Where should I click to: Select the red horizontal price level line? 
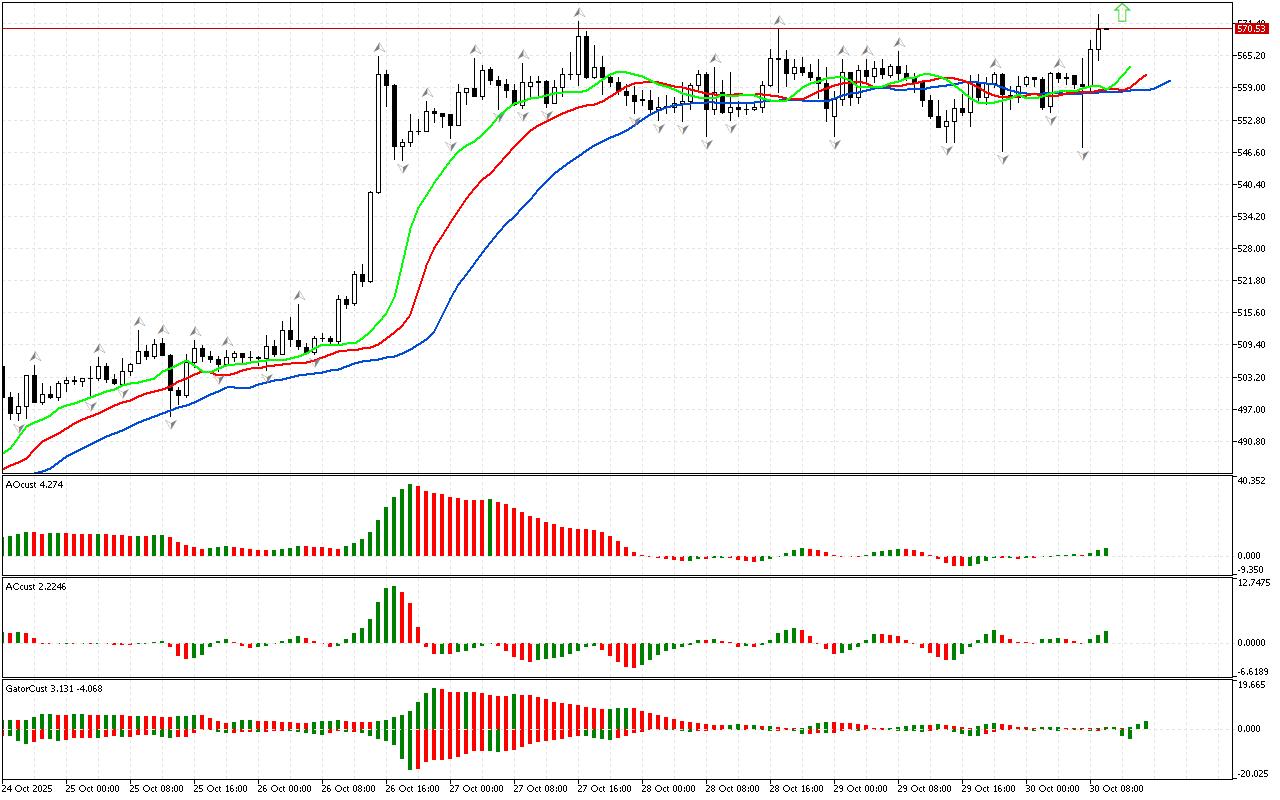point(600,29)
